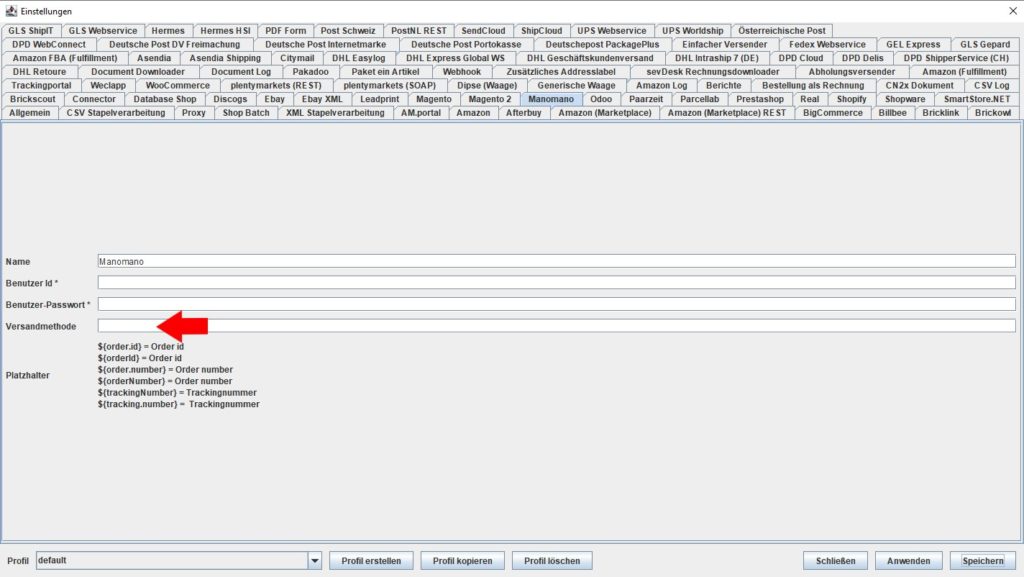1024x577 pixels.
Task: Open the Shopify tab
Action: [852, 99]
